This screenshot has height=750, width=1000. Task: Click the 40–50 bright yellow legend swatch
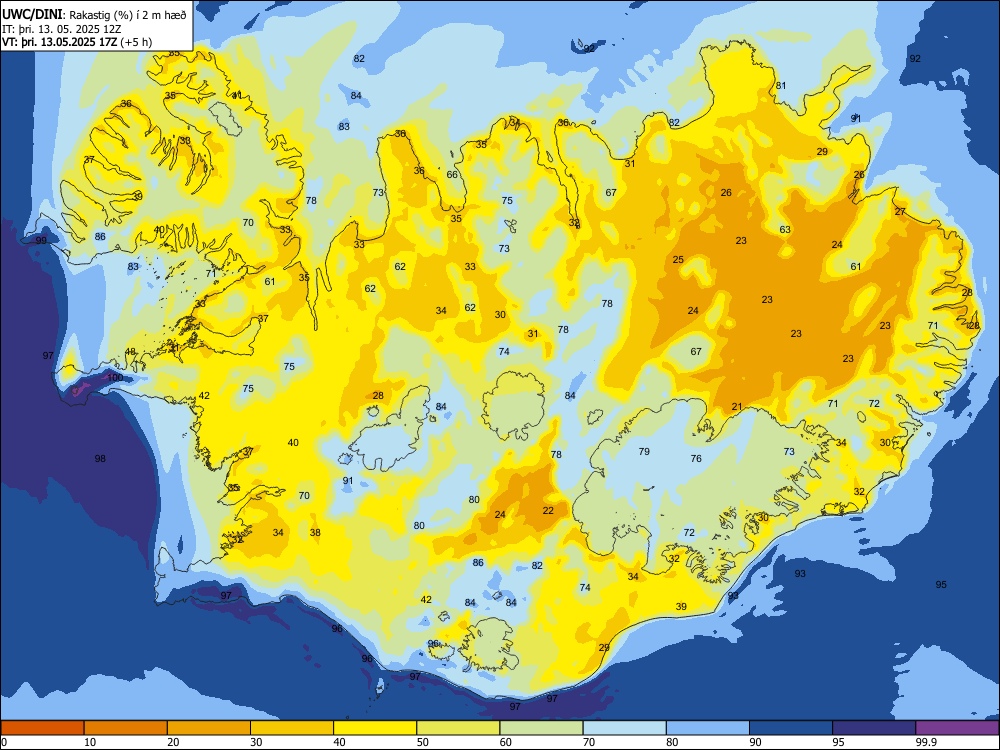[x=375, y=728]
